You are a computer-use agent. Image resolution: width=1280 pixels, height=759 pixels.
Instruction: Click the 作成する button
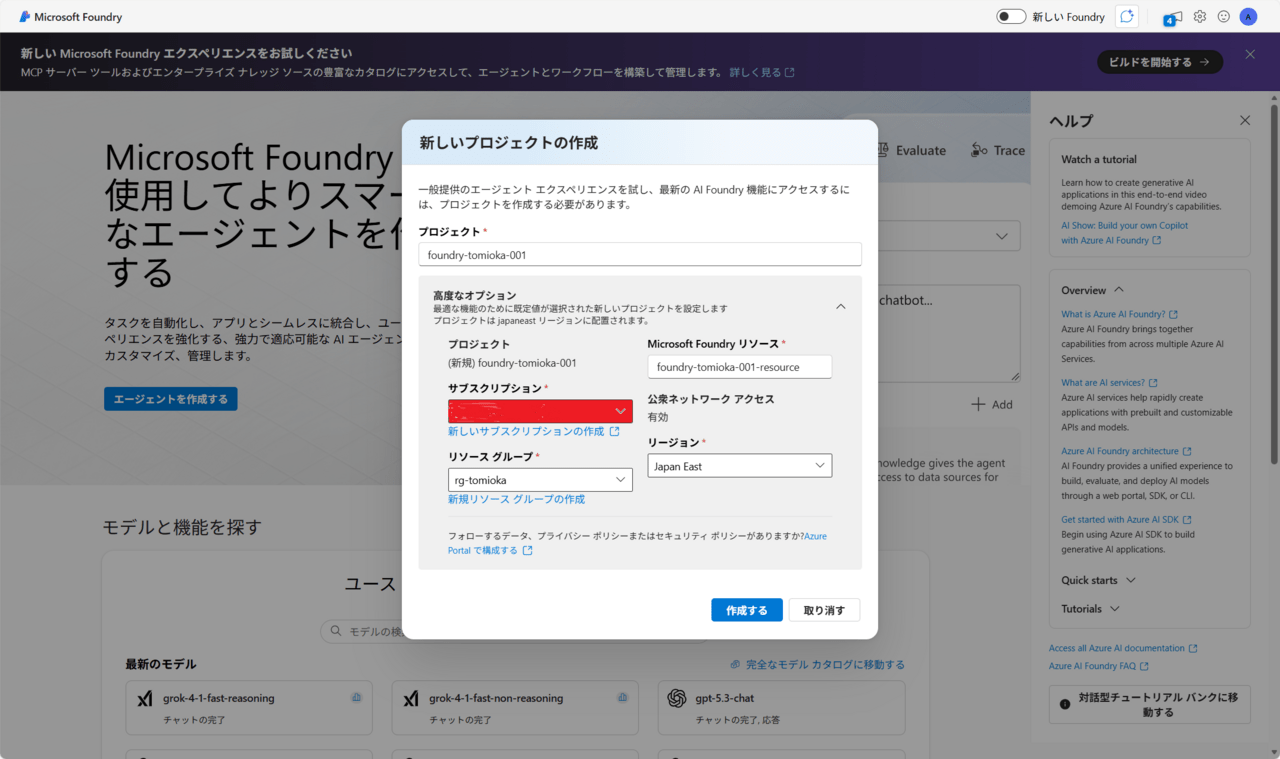pos(746,610)
